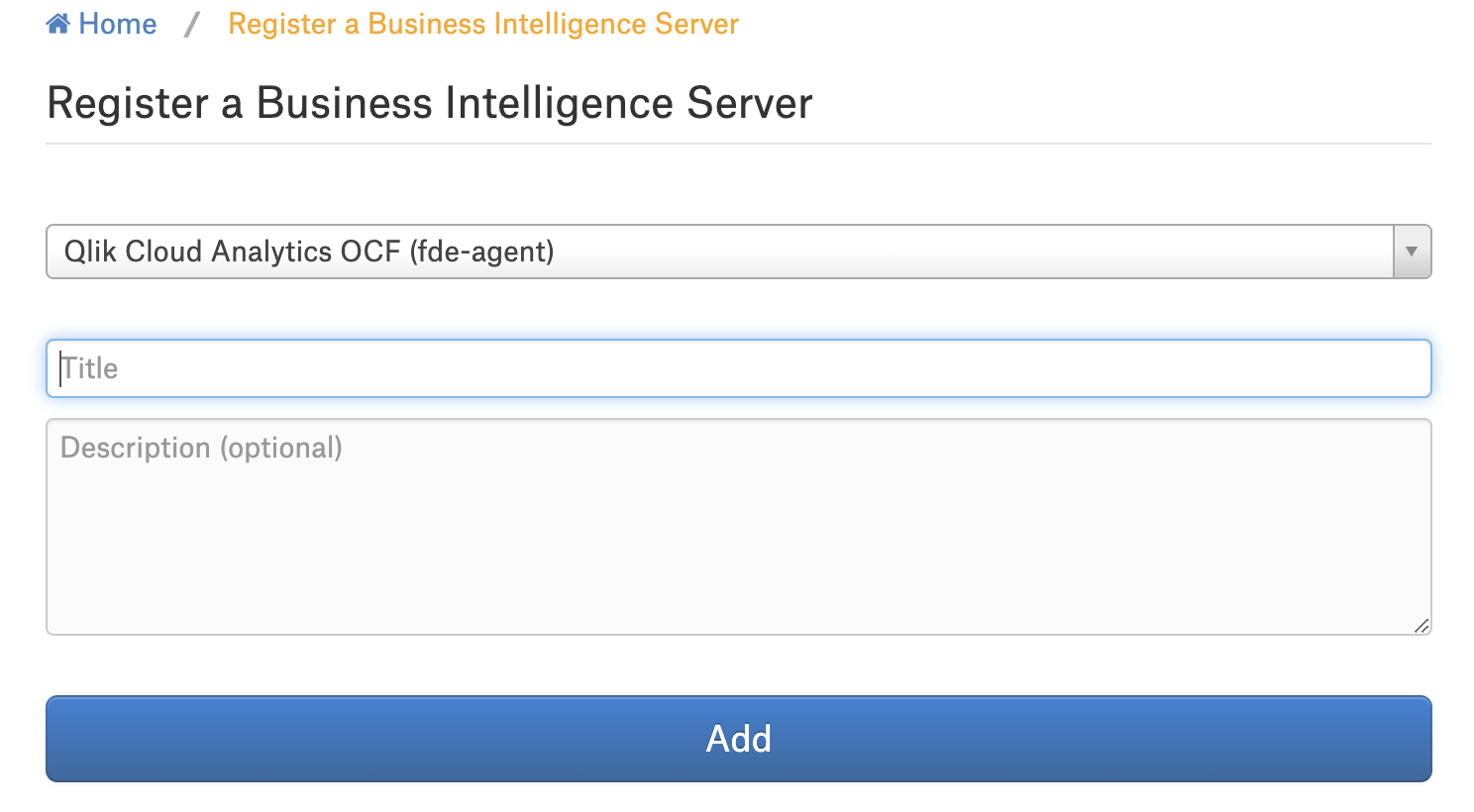
Task: Click the divider line beneath the page heading
Action: (739, 144)
